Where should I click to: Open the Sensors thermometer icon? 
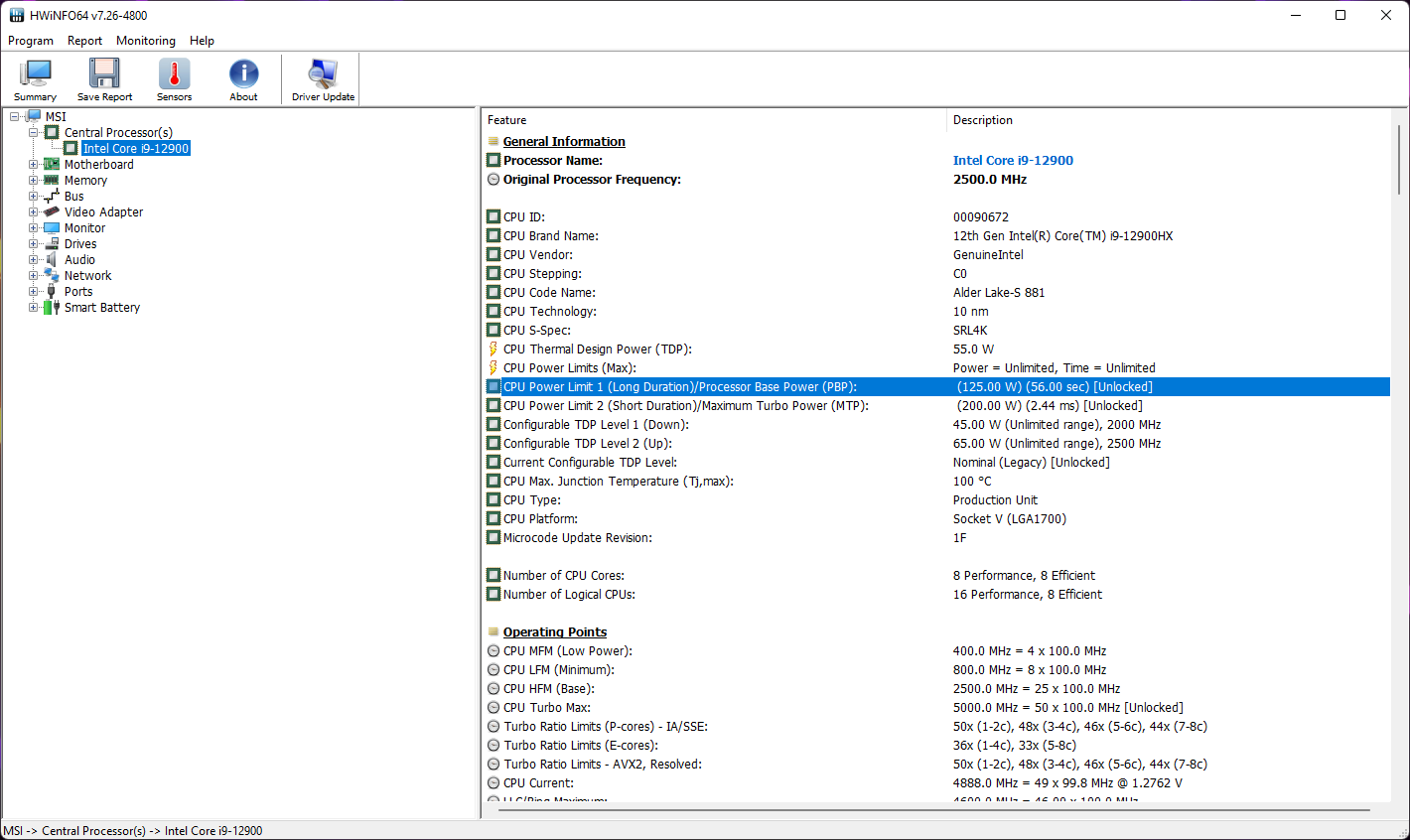pyautogui.click(x=174, y=79)
